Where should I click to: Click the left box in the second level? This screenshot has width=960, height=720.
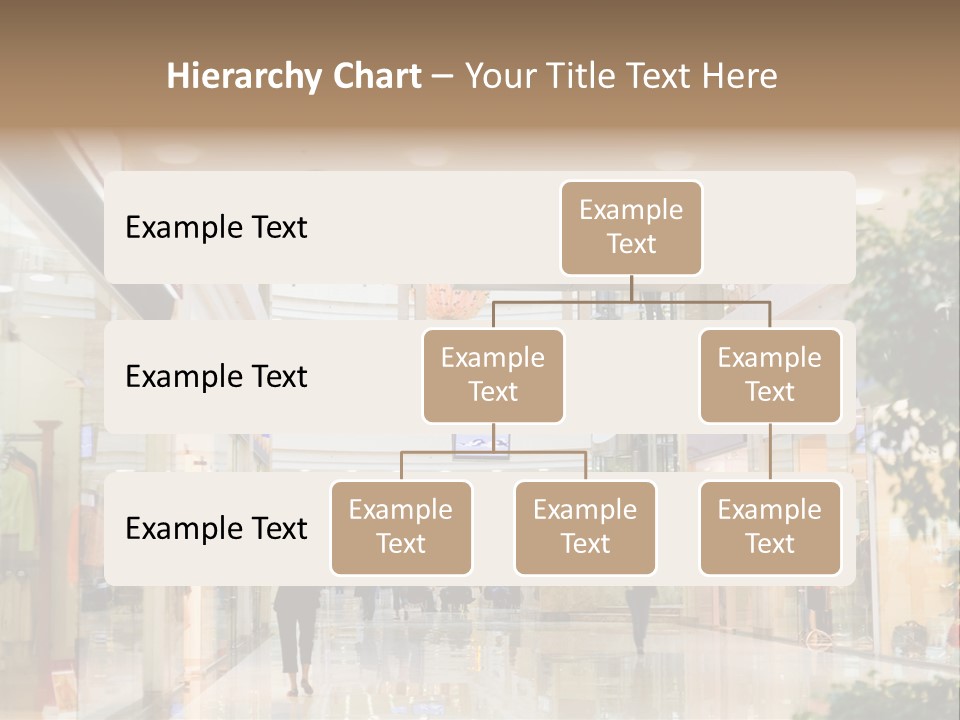click(x=493, y=376)
